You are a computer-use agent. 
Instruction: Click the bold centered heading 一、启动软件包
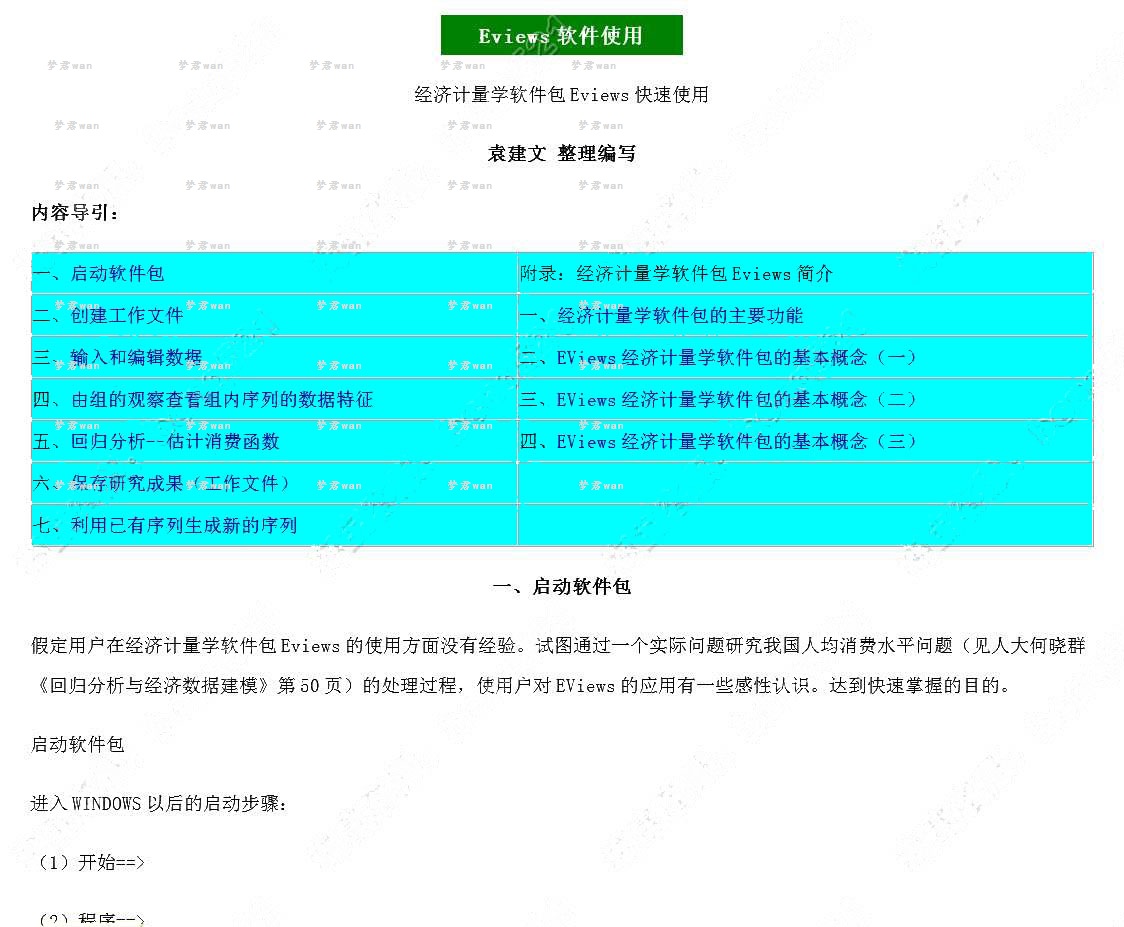point(561,587)
